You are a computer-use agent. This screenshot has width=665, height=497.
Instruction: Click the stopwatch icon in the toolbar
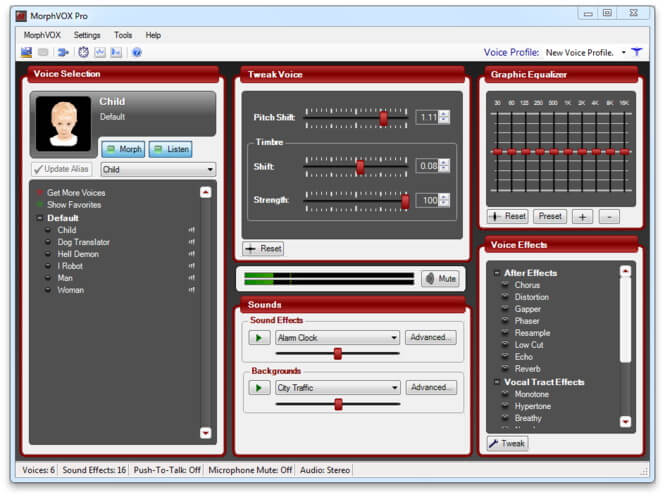coord(84,52)
